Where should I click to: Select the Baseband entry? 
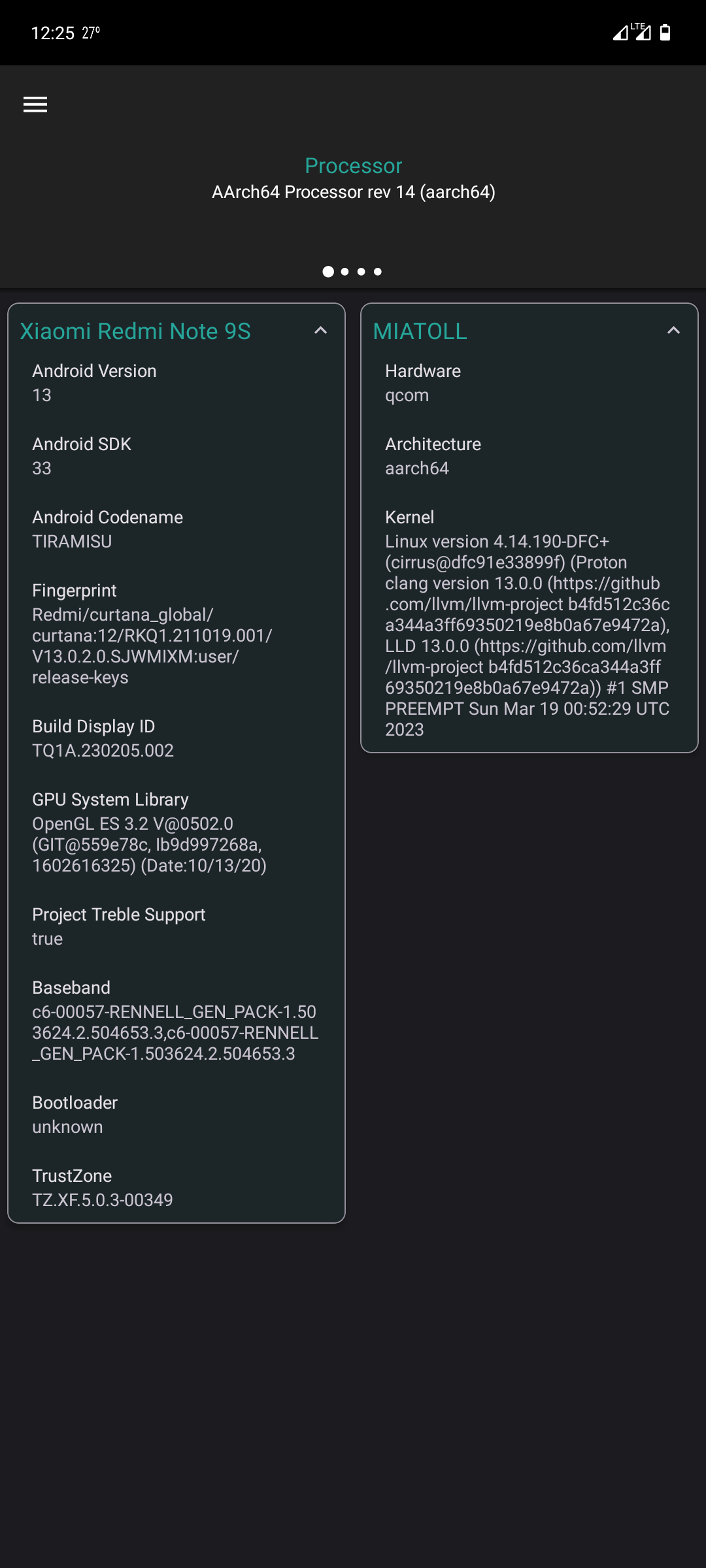175,1021
